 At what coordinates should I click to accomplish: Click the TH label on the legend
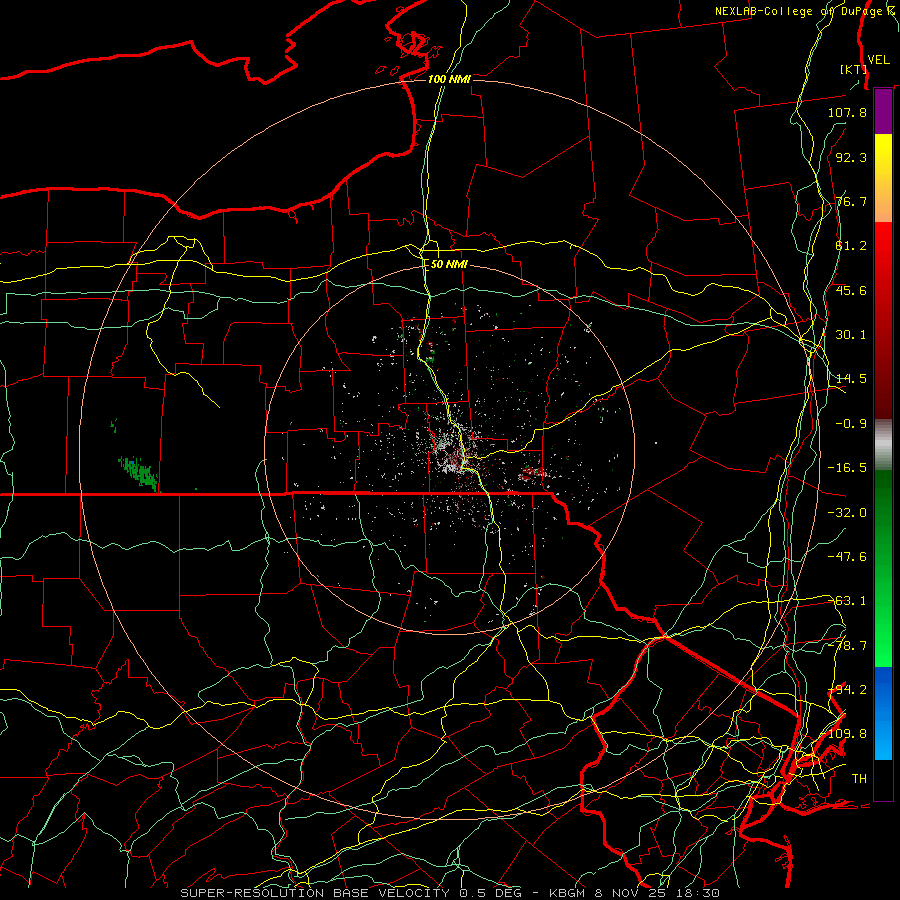859,779
